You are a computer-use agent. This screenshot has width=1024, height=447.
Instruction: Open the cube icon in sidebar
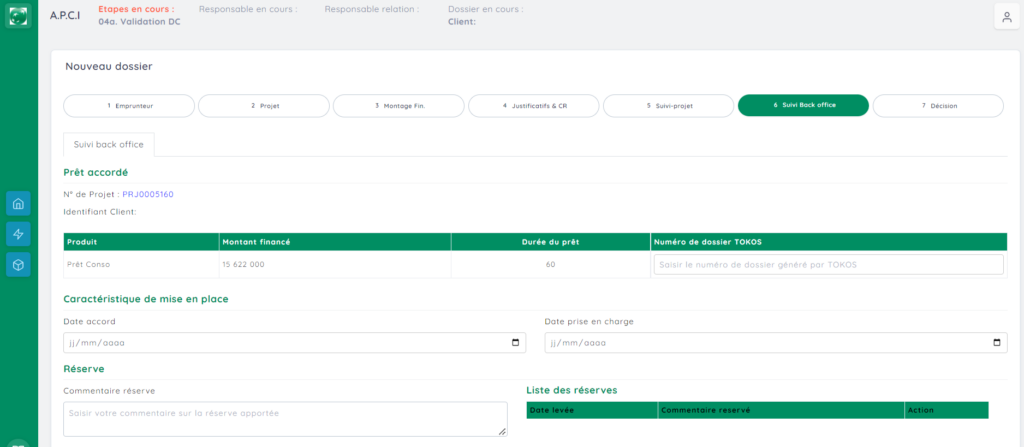pyautogui.click(x=18, y=264)
